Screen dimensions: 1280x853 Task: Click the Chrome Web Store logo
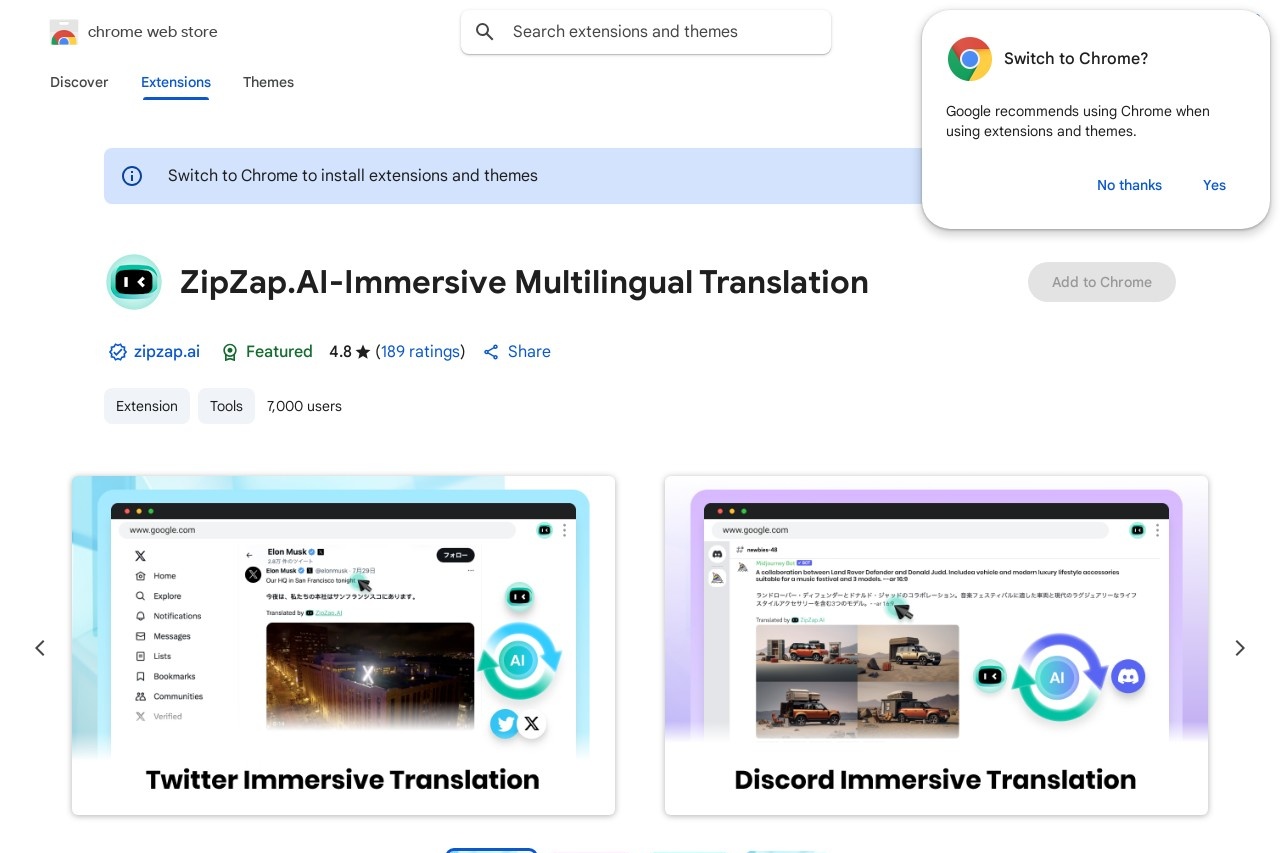click(x=64, y=32)
